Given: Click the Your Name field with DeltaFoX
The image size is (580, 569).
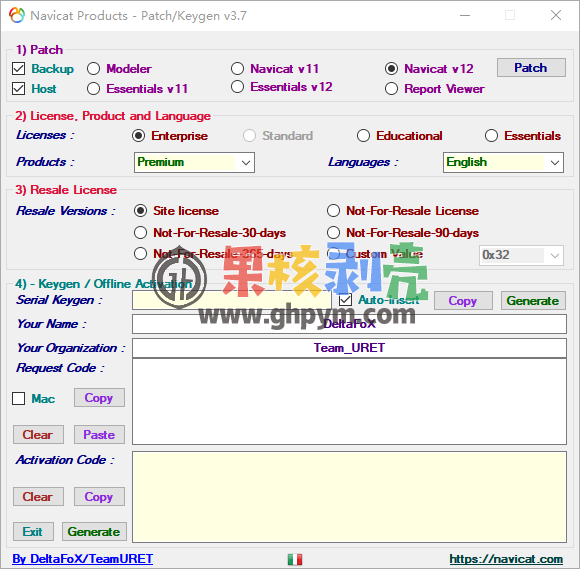Looking at the screenshot, I should click(x=349, y=324).
